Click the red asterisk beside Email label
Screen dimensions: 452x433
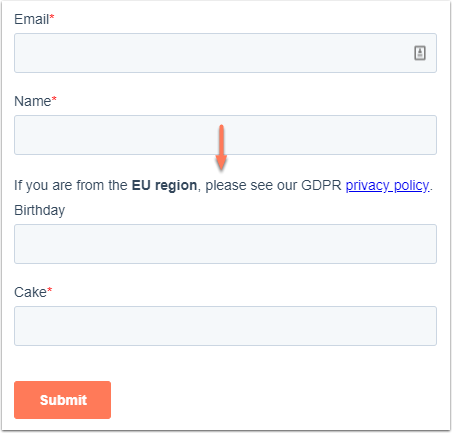pyautogui.click(x=52, y=16)
